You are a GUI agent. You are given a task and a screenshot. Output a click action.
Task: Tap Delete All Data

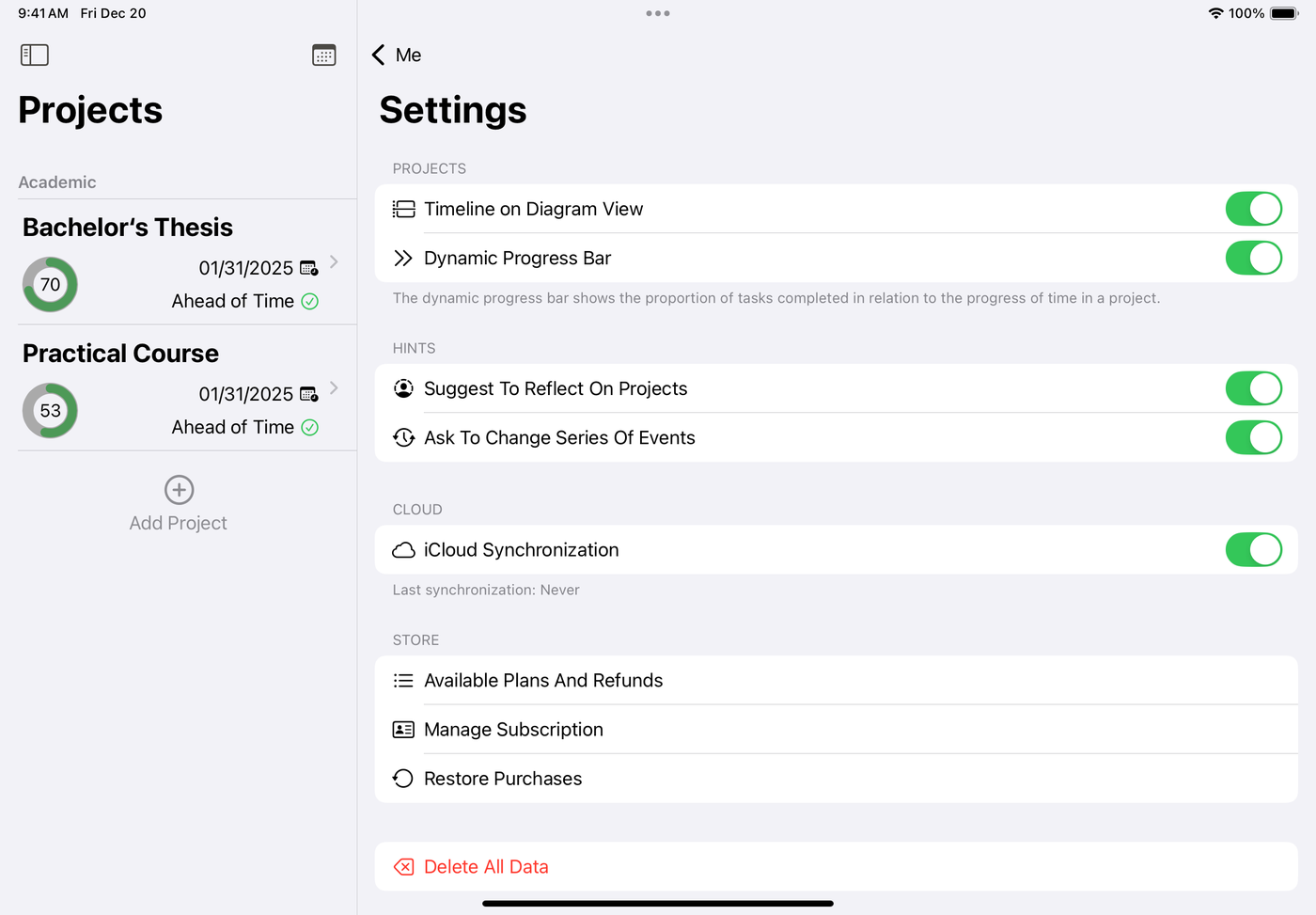836,867
